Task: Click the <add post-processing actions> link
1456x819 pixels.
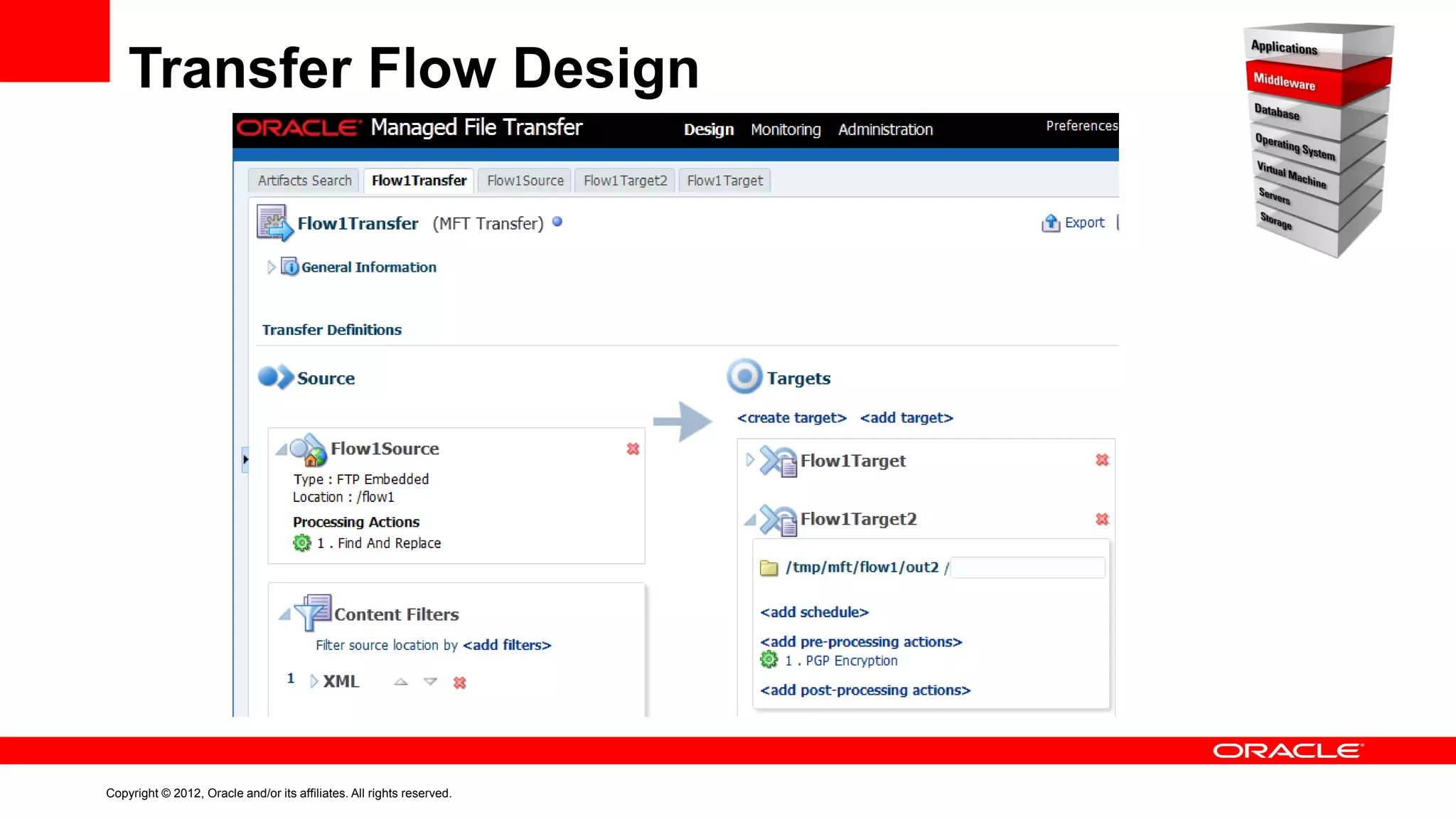Action: (x=865, y=690)
